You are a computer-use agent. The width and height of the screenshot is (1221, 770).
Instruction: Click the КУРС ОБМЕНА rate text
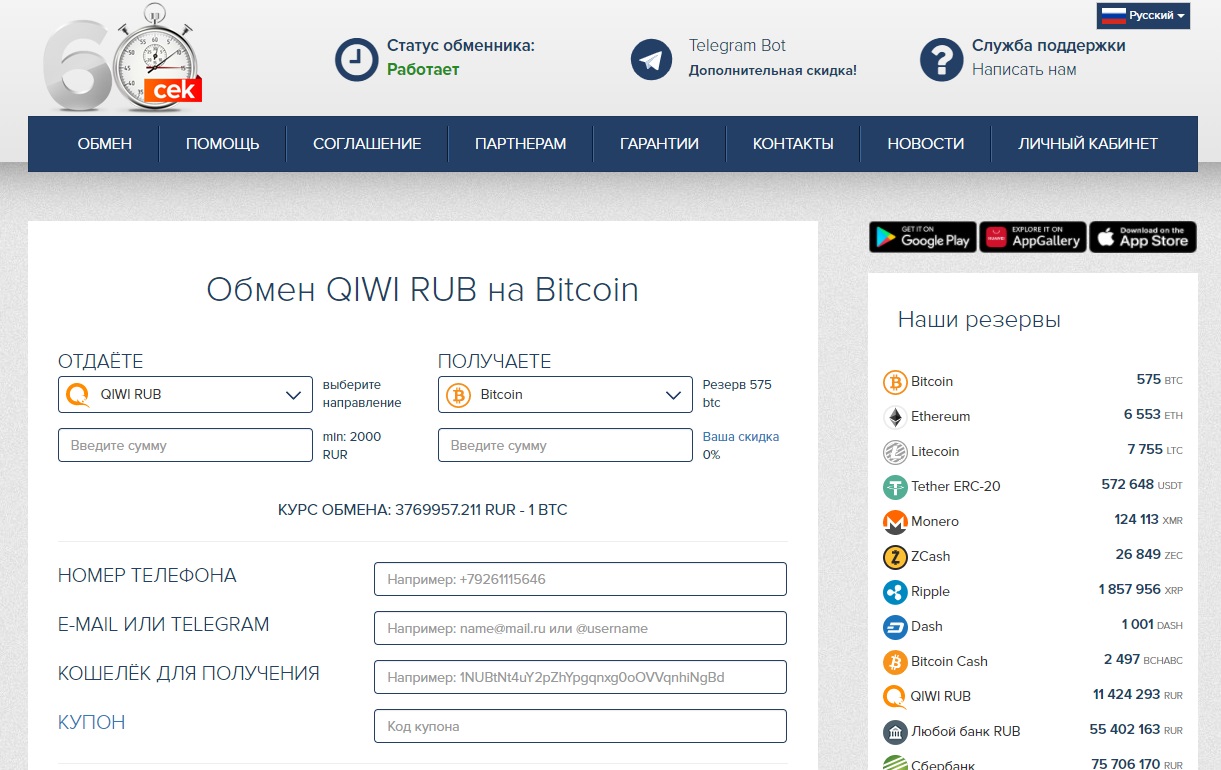(x=422, y=510)
